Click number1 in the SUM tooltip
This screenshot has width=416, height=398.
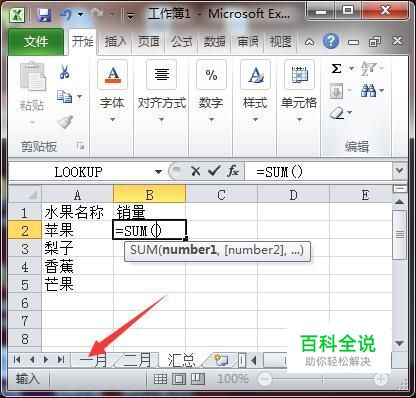(189, 250)
